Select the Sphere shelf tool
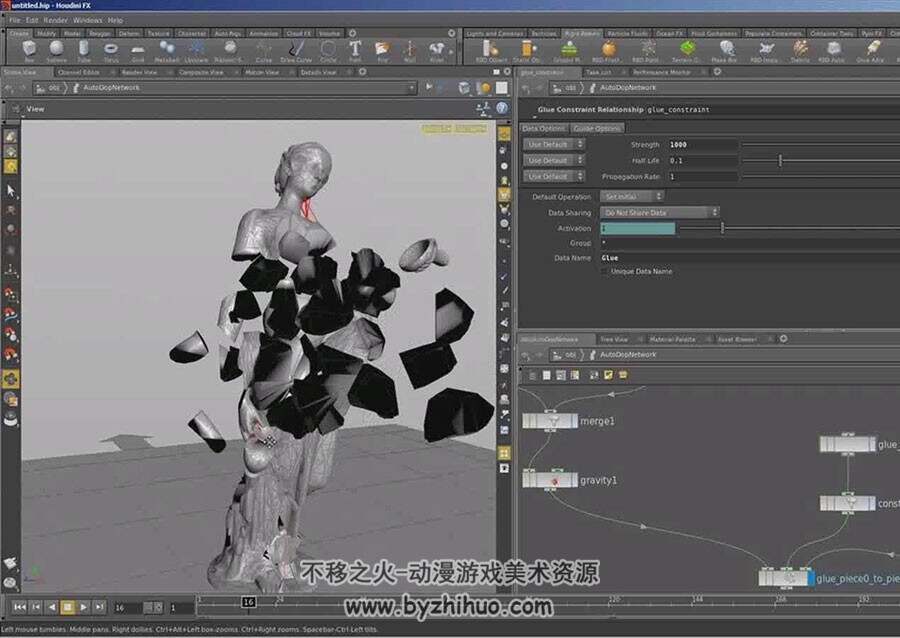Image resolution: width=900 pixels, height=638 pixels. (x=56, y=52)
